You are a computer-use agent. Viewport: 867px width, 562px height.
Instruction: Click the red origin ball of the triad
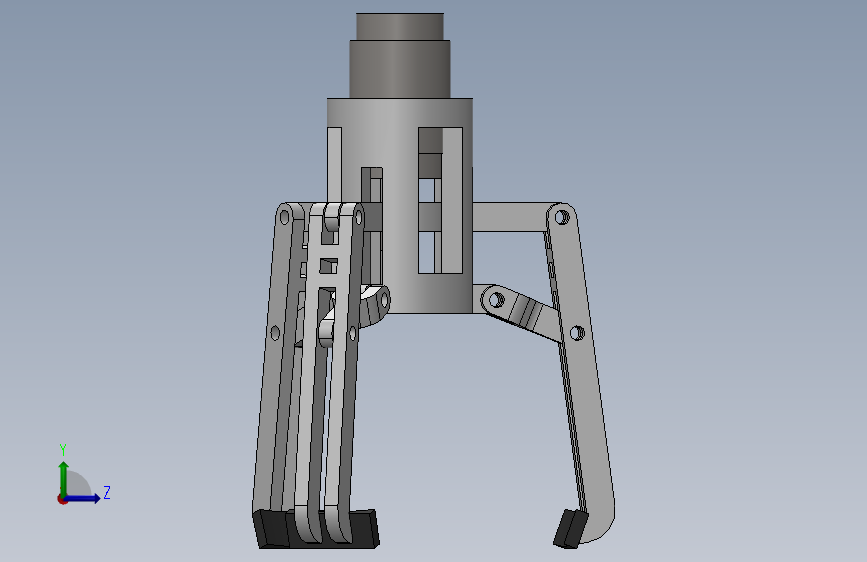pyautogui.click(x=62, y=499)
